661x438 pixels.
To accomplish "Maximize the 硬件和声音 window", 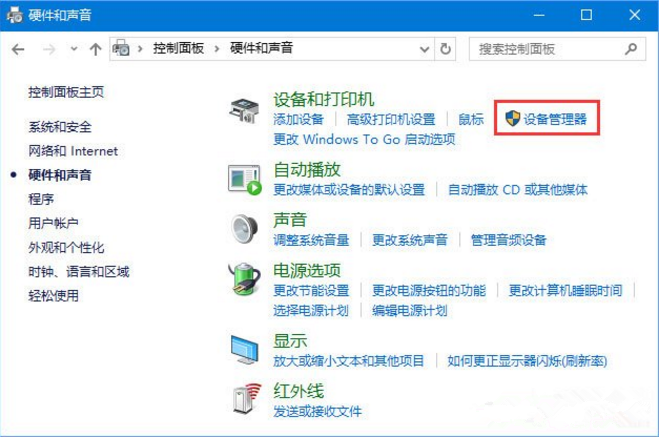I will point(586,15).
